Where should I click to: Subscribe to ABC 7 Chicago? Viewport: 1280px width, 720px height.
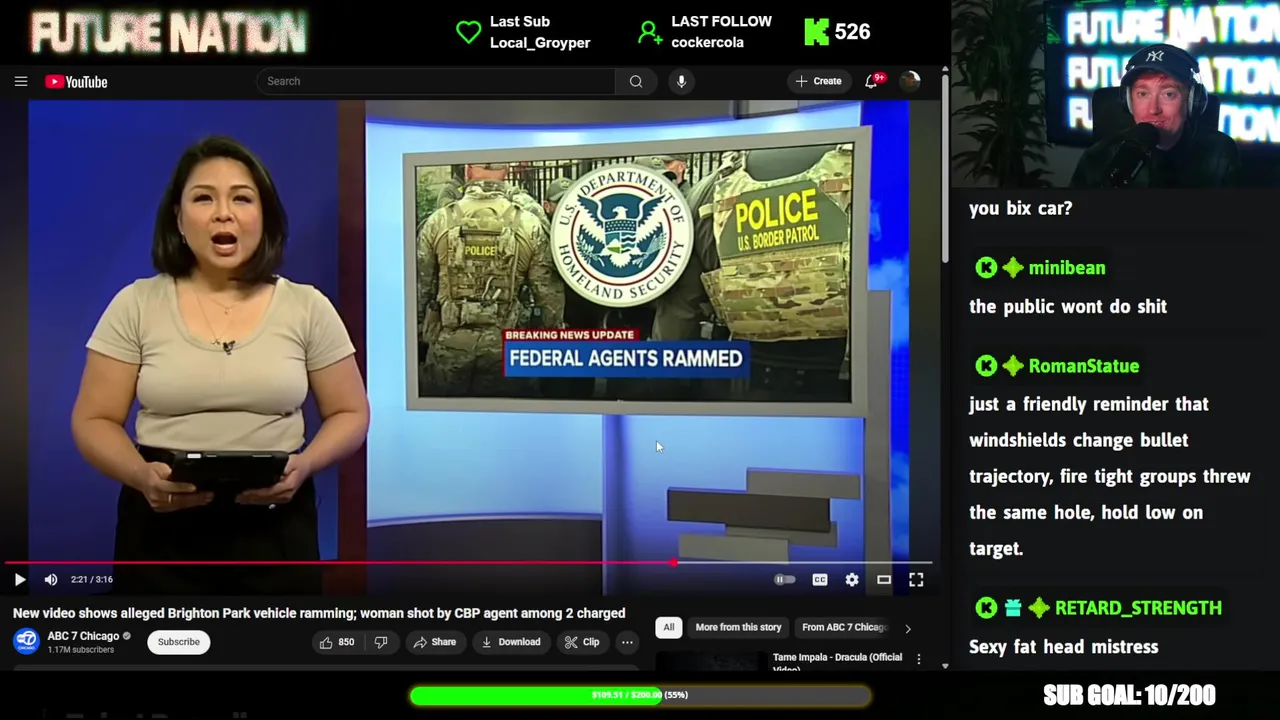[x=179, y=642]
